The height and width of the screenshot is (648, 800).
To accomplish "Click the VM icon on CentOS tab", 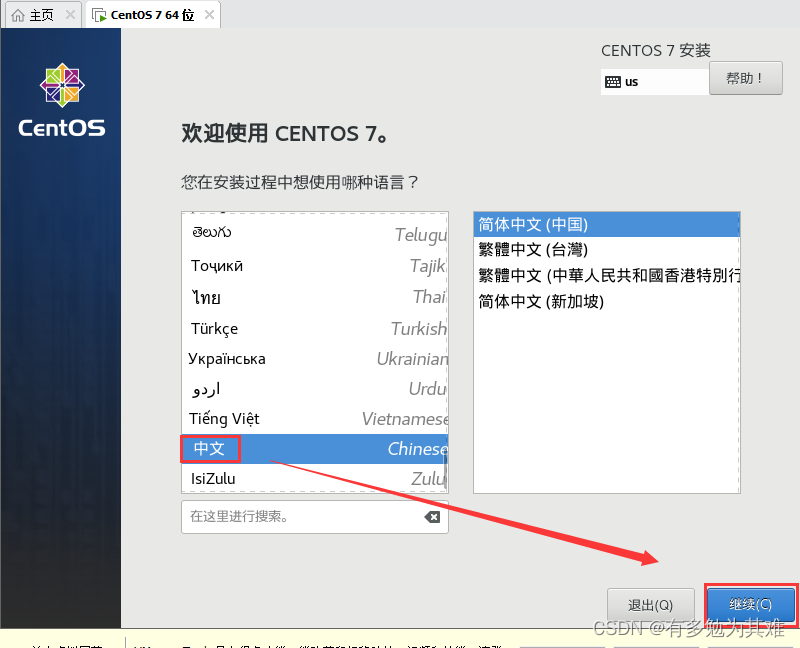I will coord(99,15).
